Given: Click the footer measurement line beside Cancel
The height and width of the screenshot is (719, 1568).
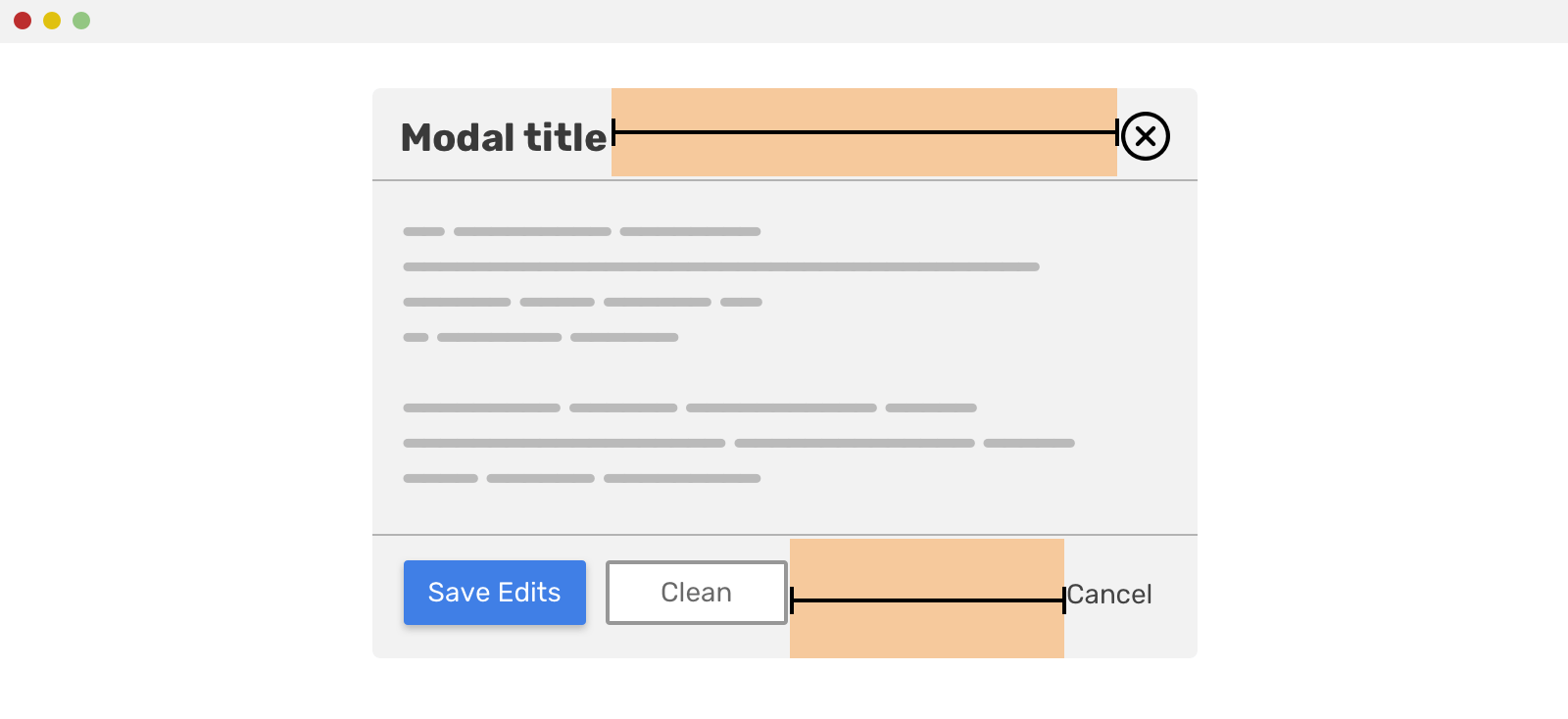Looking at the screenshot, I should tap(927, 600).
